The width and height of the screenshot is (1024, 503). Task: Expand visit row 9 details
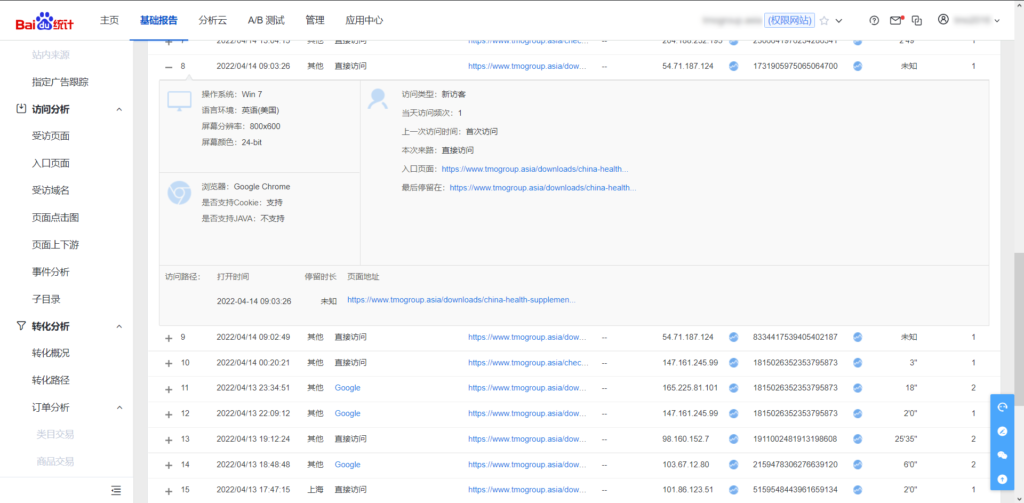[168, 338]
